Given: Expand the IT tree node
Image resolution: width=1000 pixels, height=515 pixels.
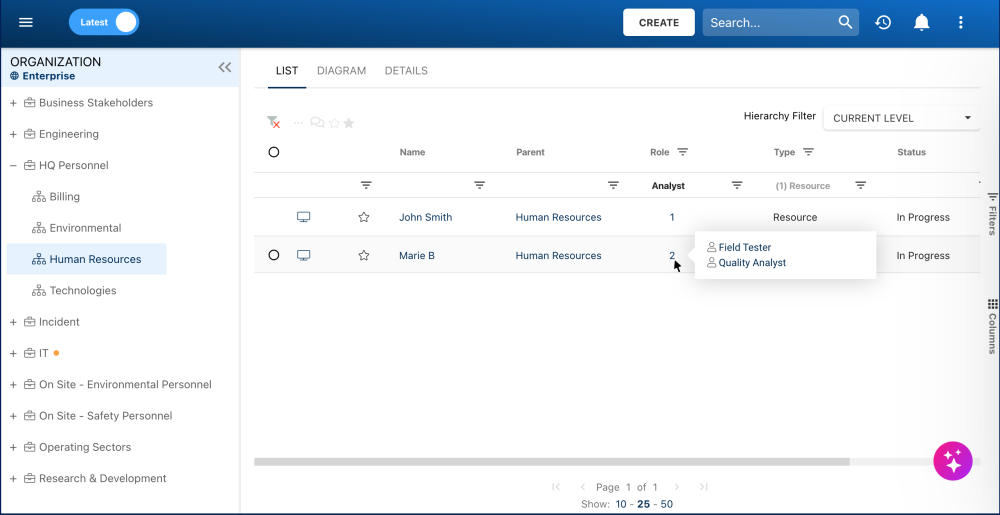Looking at the screenshot, I should [x=13, y=353].
